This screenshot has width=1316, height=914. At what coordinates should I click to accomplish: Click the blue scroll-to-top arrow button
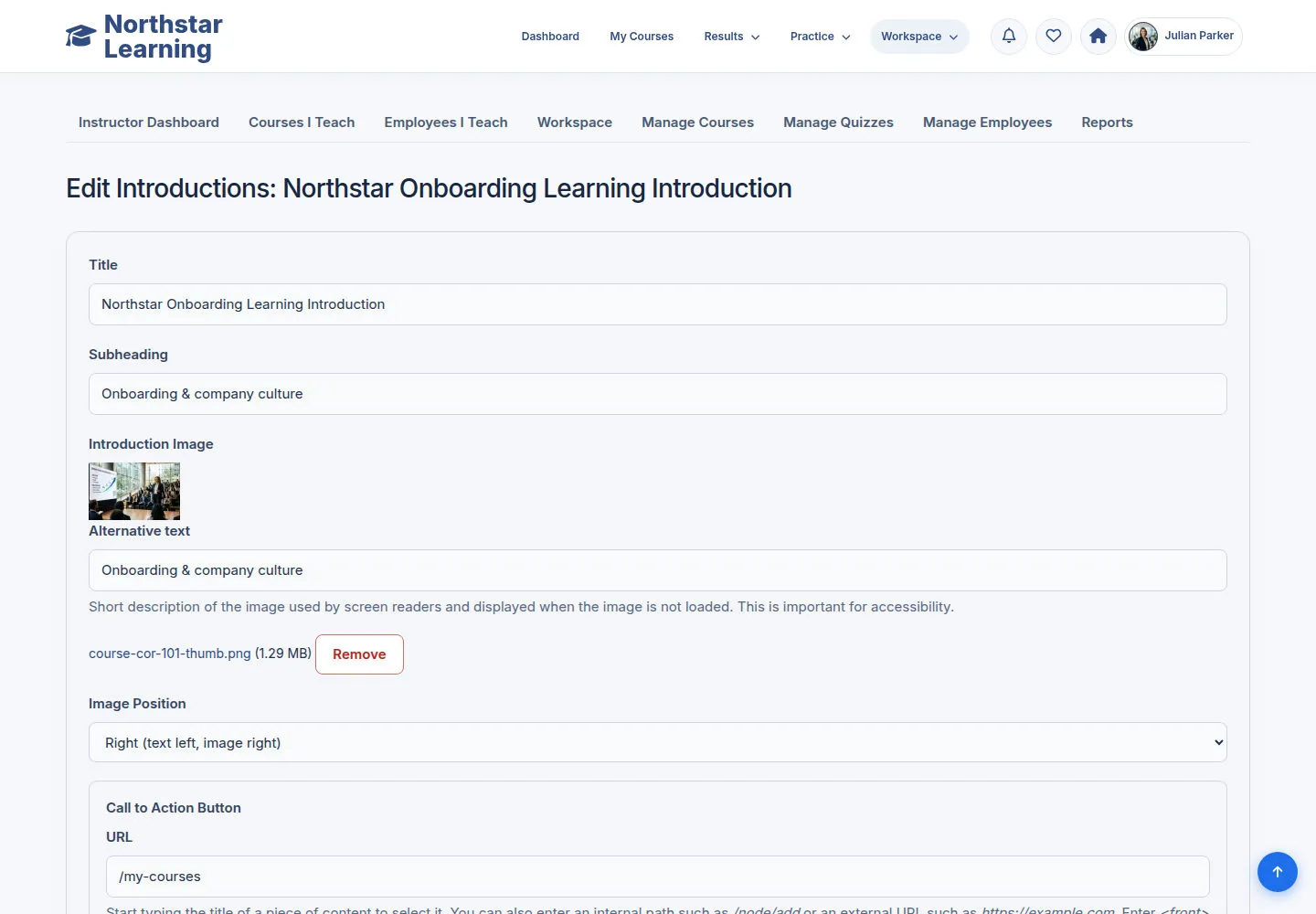1278,872
